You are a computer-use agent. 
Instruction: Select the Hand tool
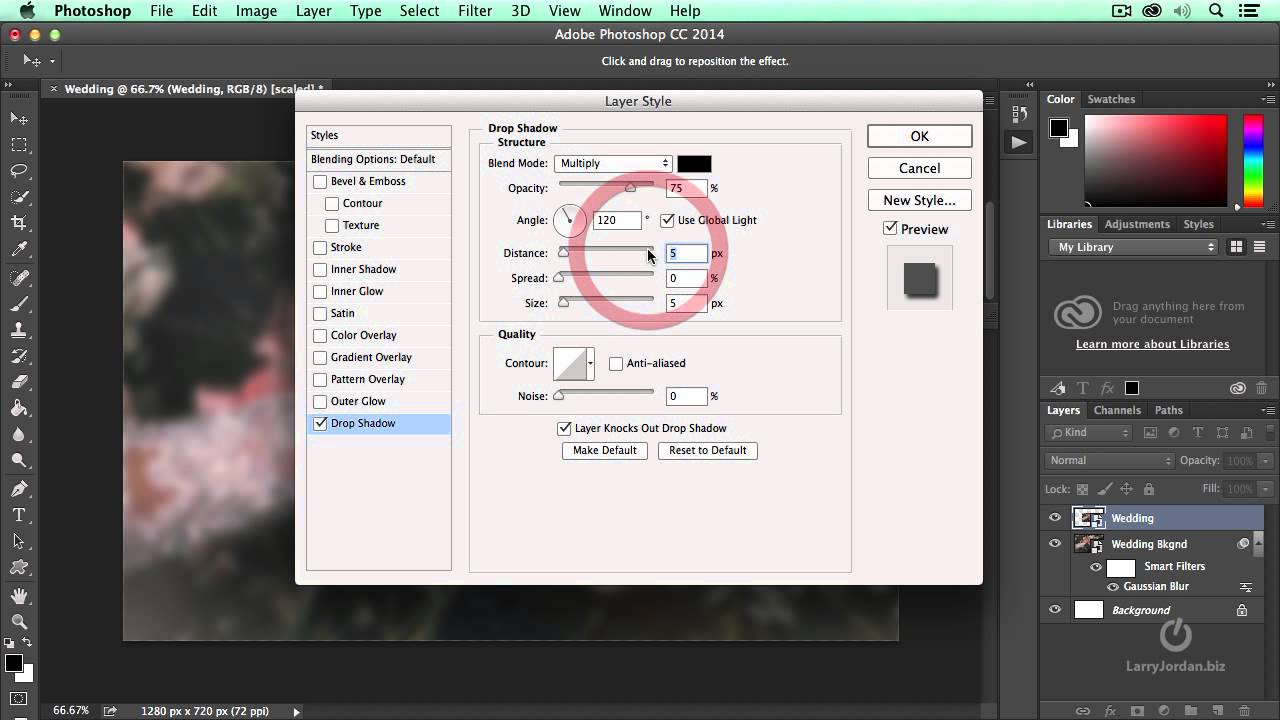[x=19, y=595]
